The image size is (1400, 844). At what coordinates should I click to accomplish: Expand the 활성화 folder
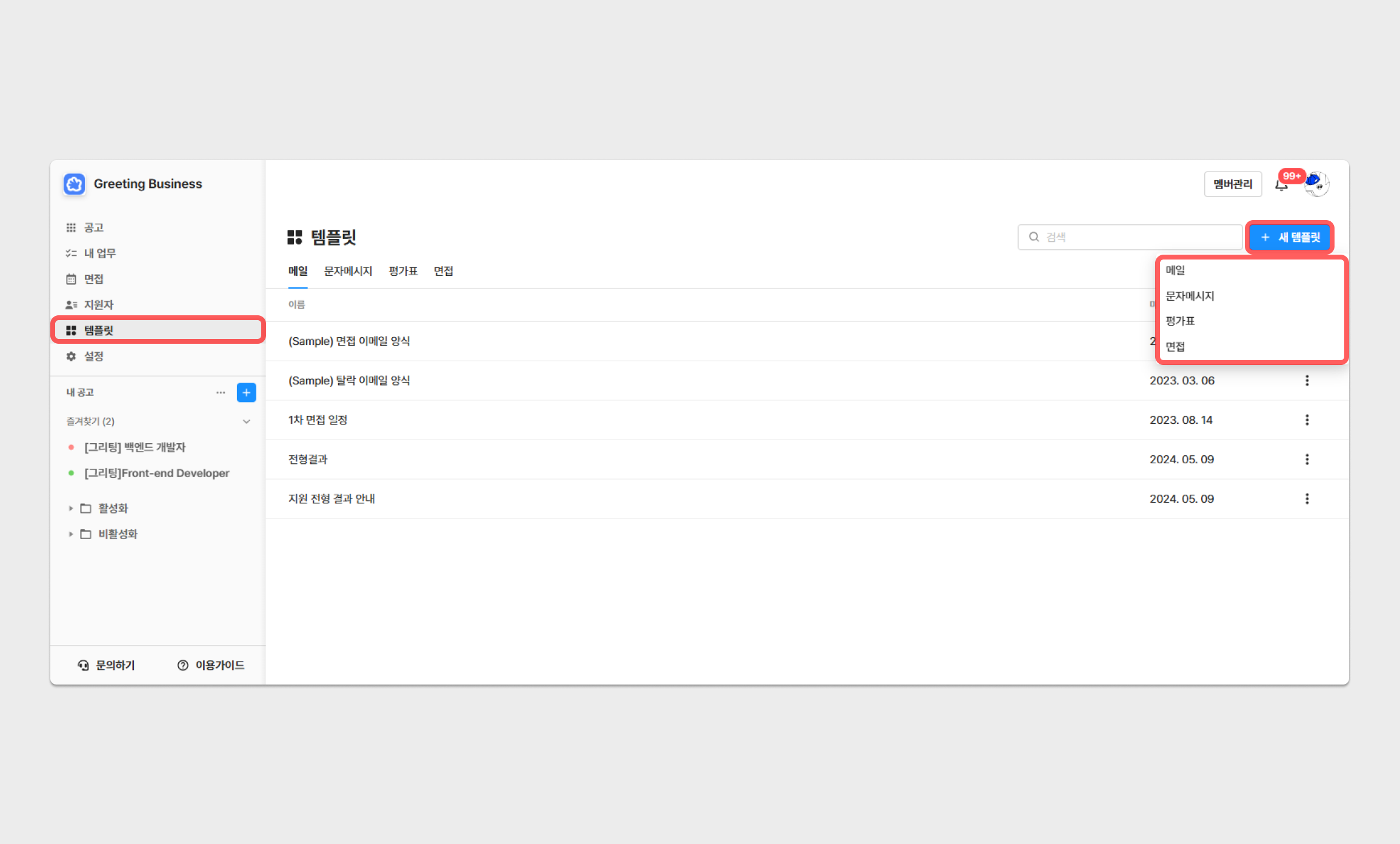click(x=71, y=508)
